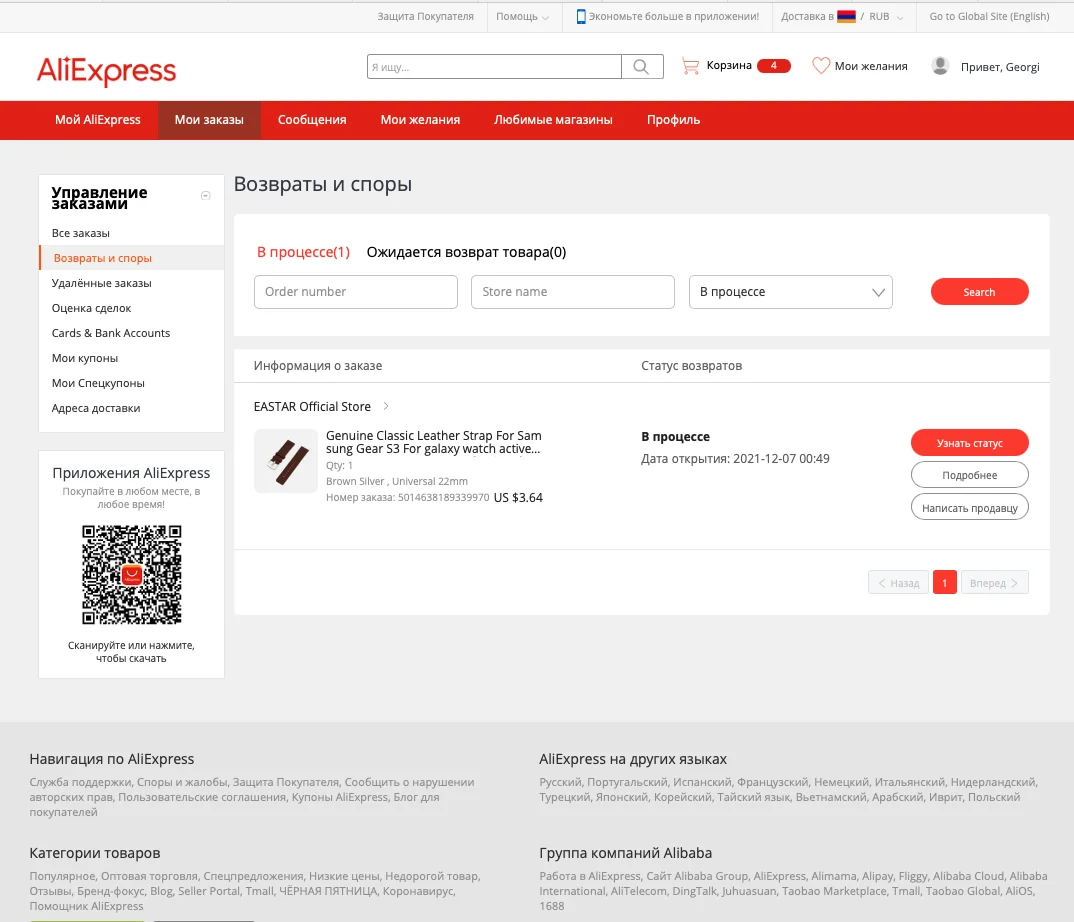Image resolution: width=1074 pixels, height=922 pixels.
Task: Click the mobile phone app icon
Action: tap(581, 16)
